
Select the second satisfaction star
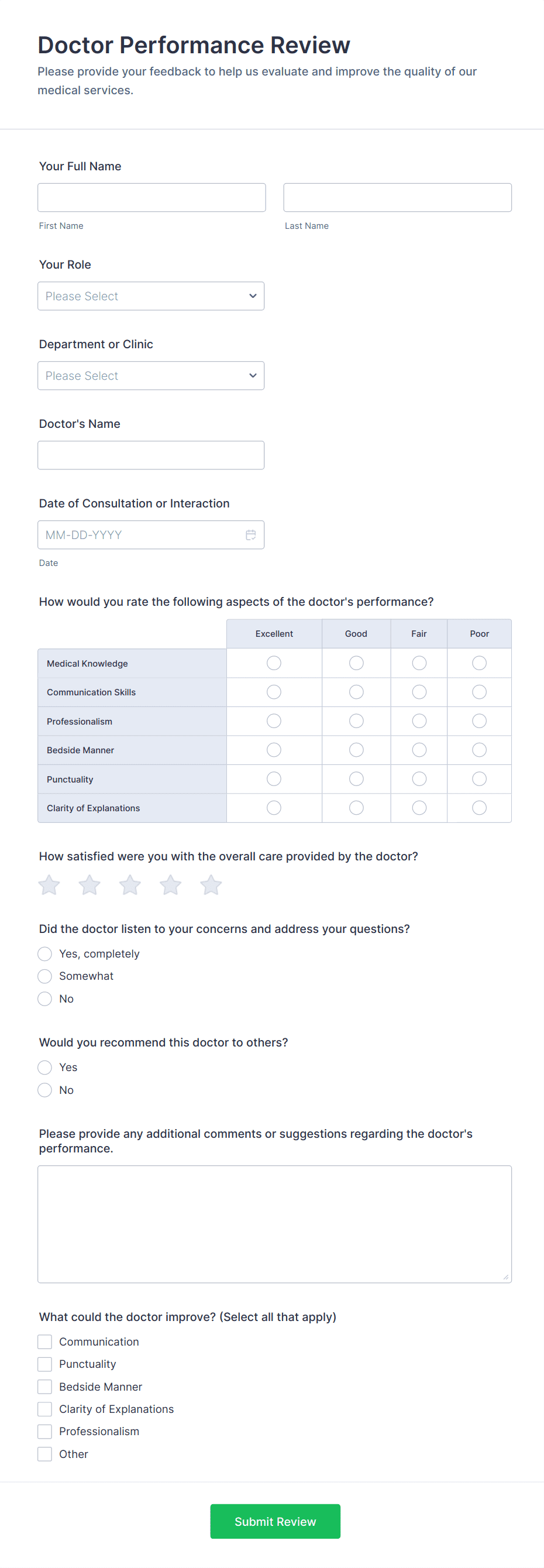89,884
